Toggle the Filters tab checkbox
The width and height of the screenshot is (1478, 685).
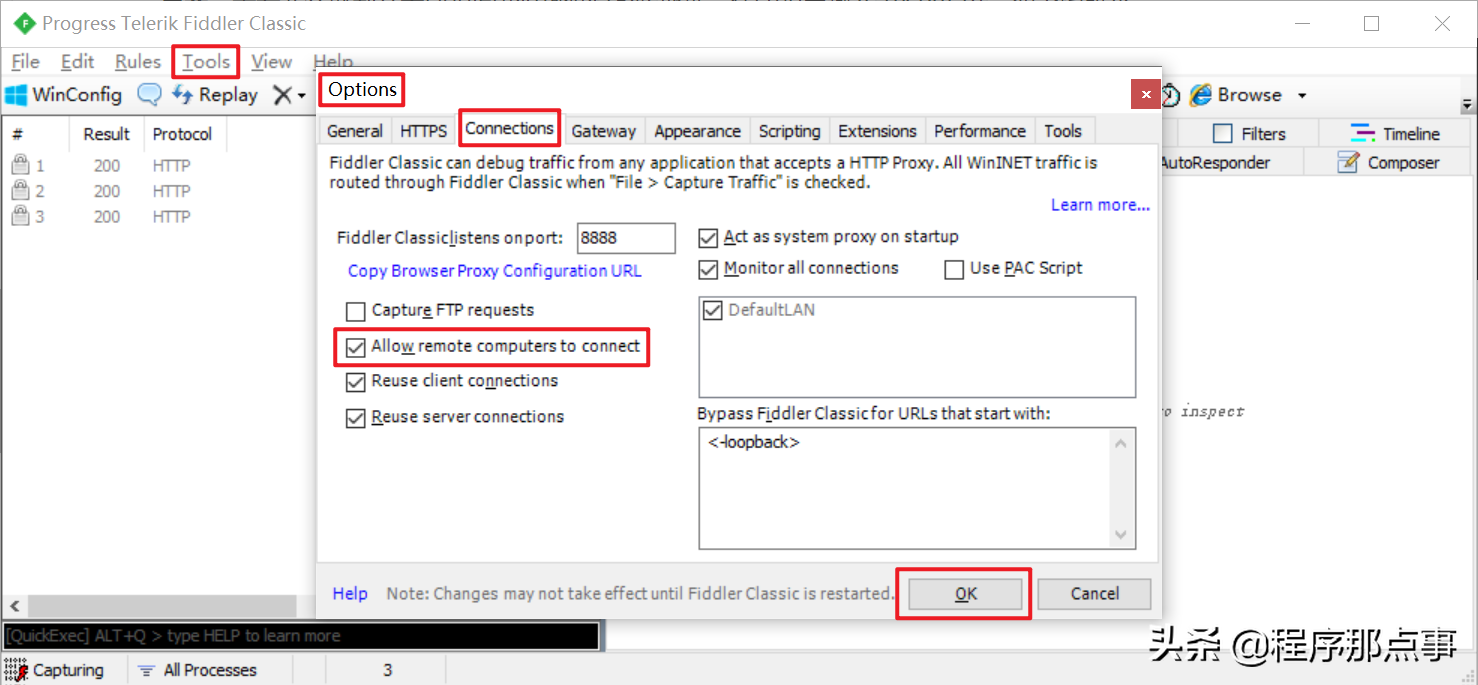pos(1222,133)
